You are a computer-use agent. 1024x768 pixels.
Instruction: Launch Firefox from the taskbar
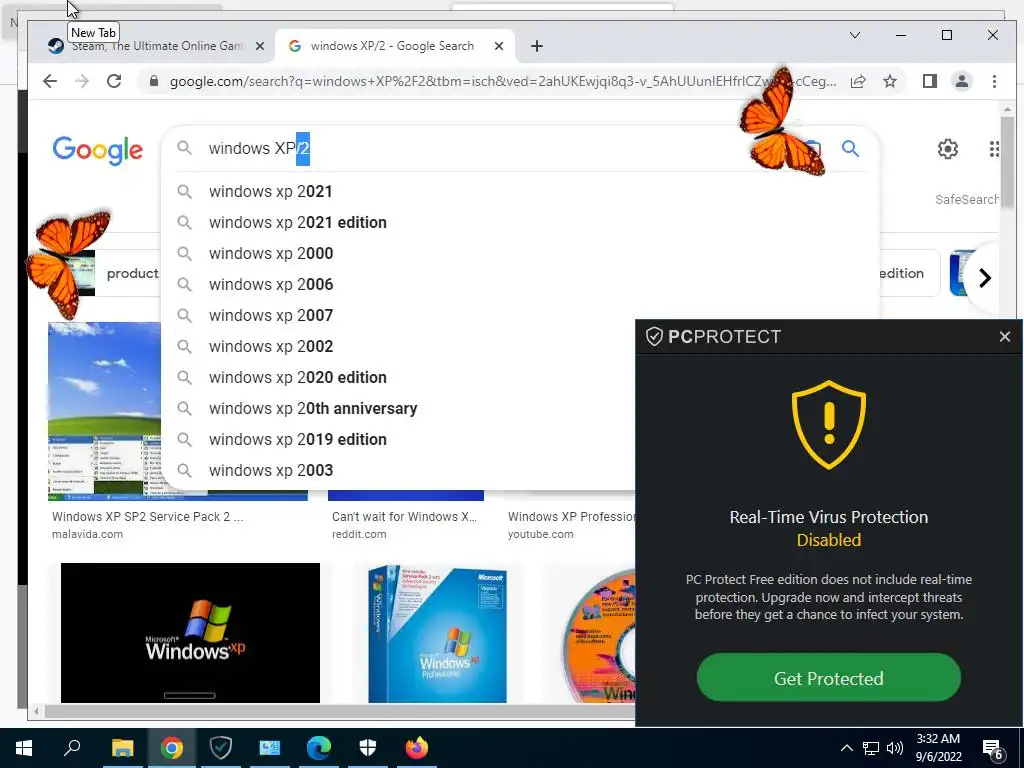(417, 748)
